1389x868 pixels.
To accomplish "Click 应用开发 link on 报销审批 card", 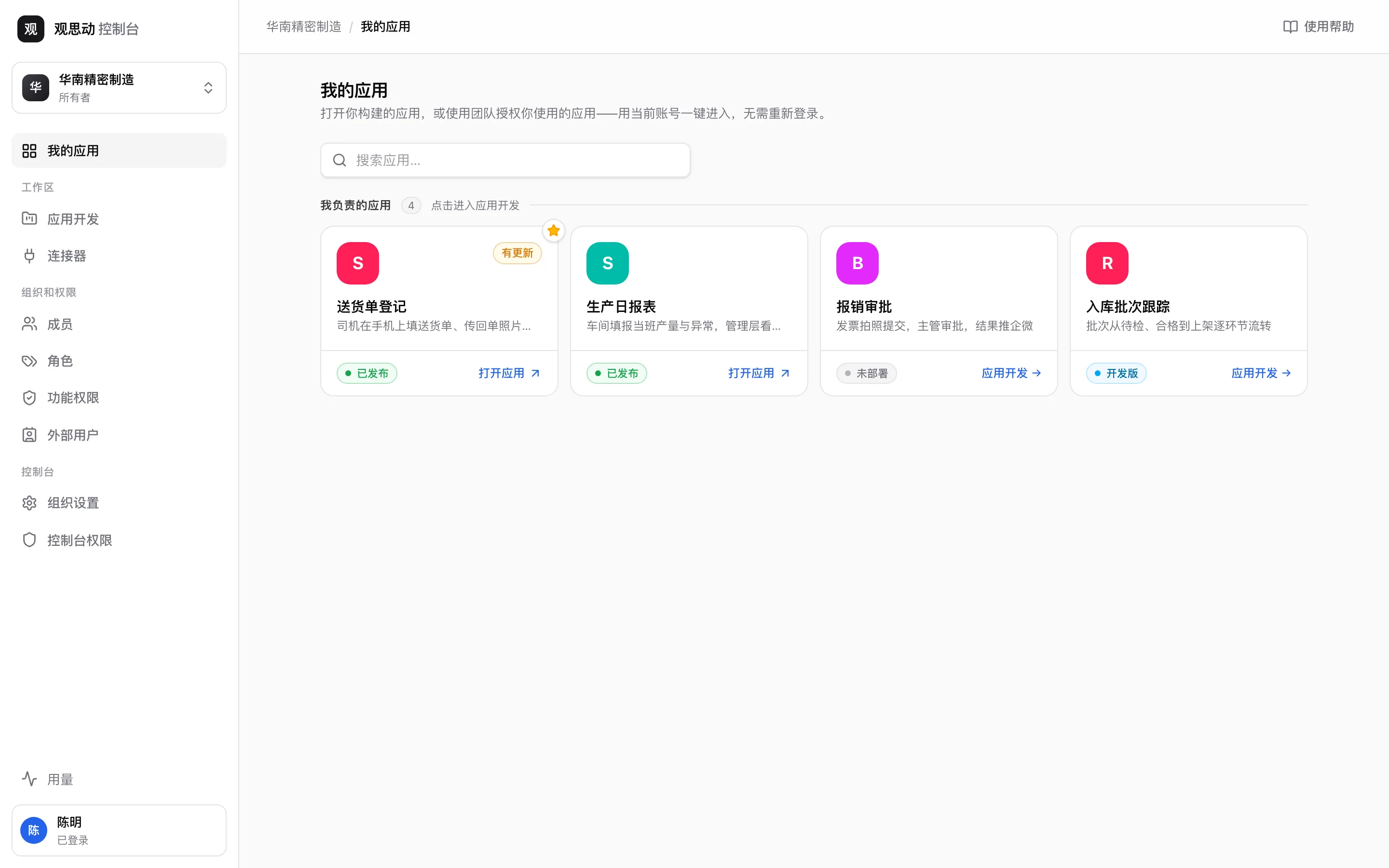I will pyautogui.click(x=1011, y=373).
